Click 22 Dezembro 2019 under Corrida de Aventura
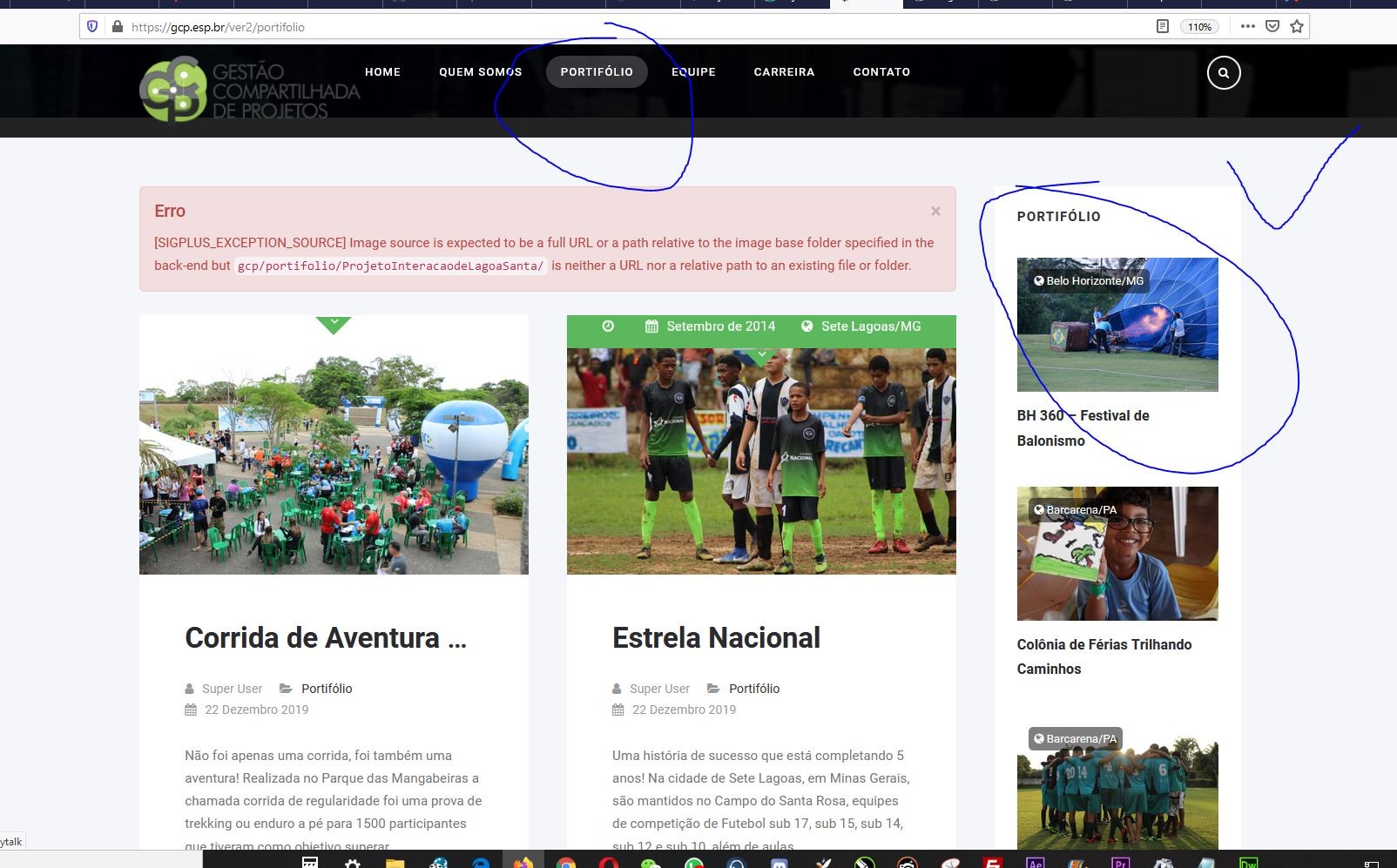This screenshot has width=1397, height=868. (x=256, y=710)
